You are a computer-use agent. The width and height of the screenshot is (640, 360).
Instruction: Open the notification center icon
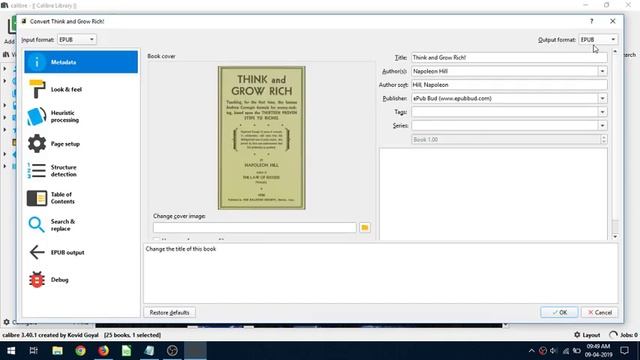click(x=624, y=351)
